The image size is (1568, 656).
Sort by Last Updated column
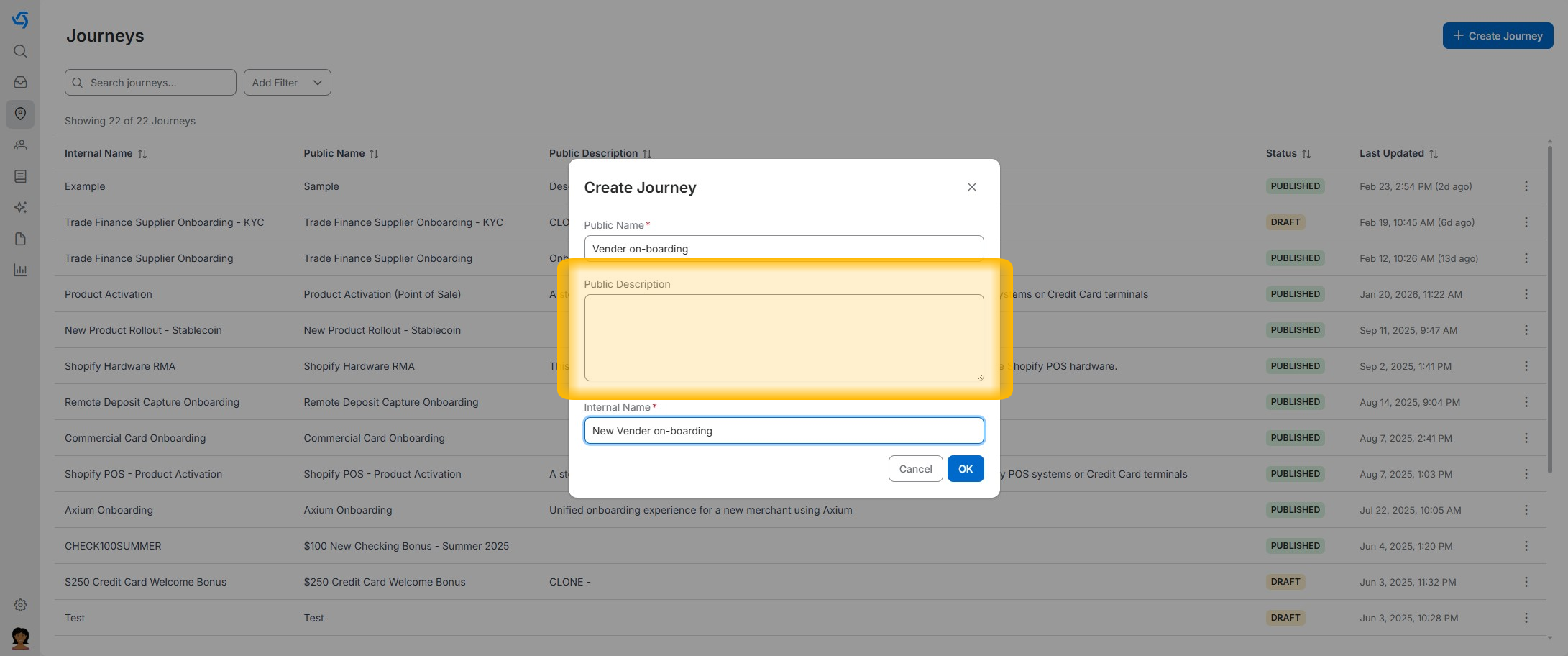[x=1434, y=154]
